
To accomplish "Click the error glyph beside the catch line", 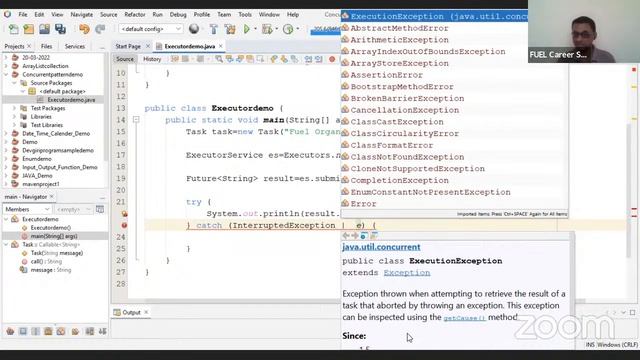I will coord(124,225).
